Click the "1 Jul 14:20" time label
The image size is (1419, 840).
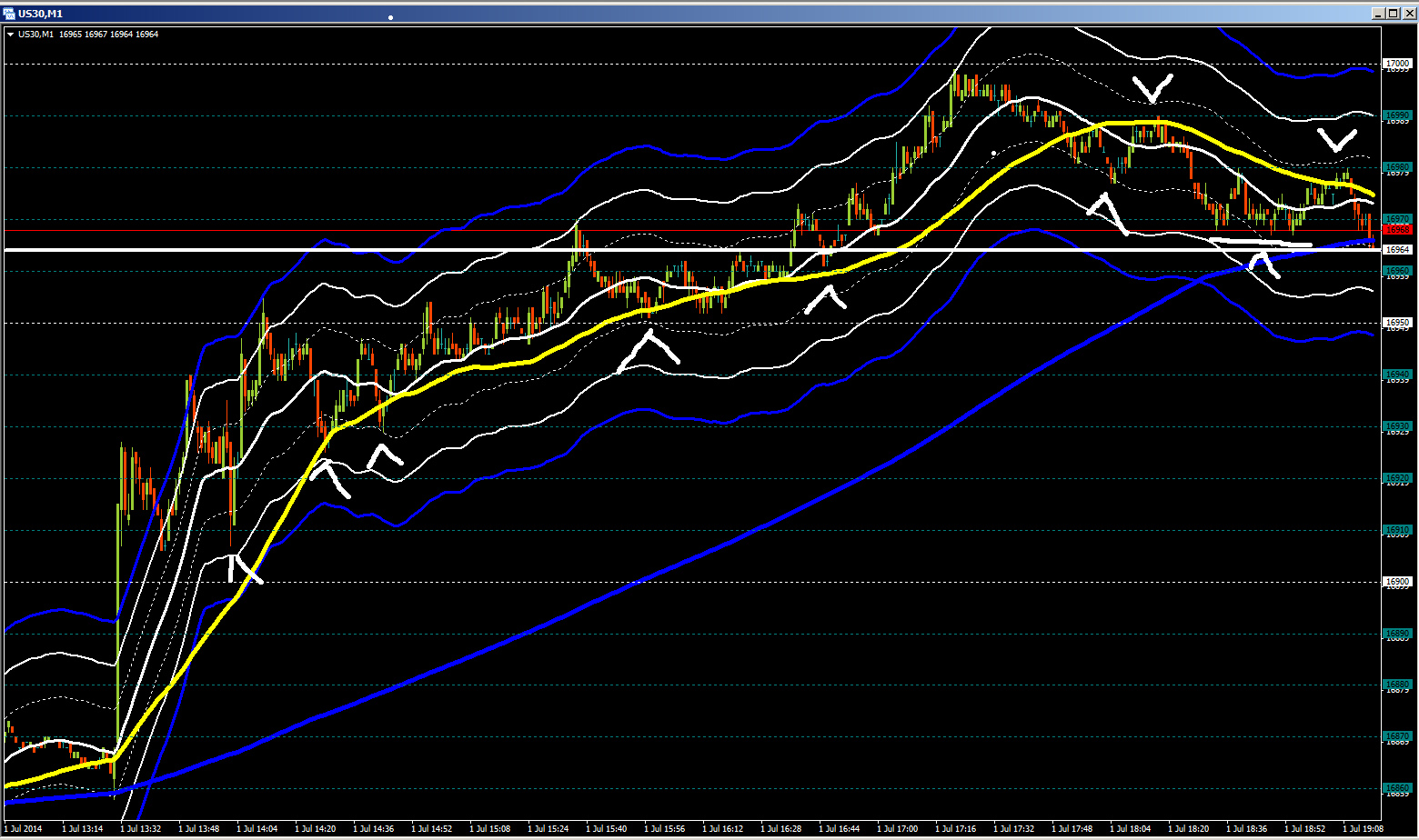point(315,829)
